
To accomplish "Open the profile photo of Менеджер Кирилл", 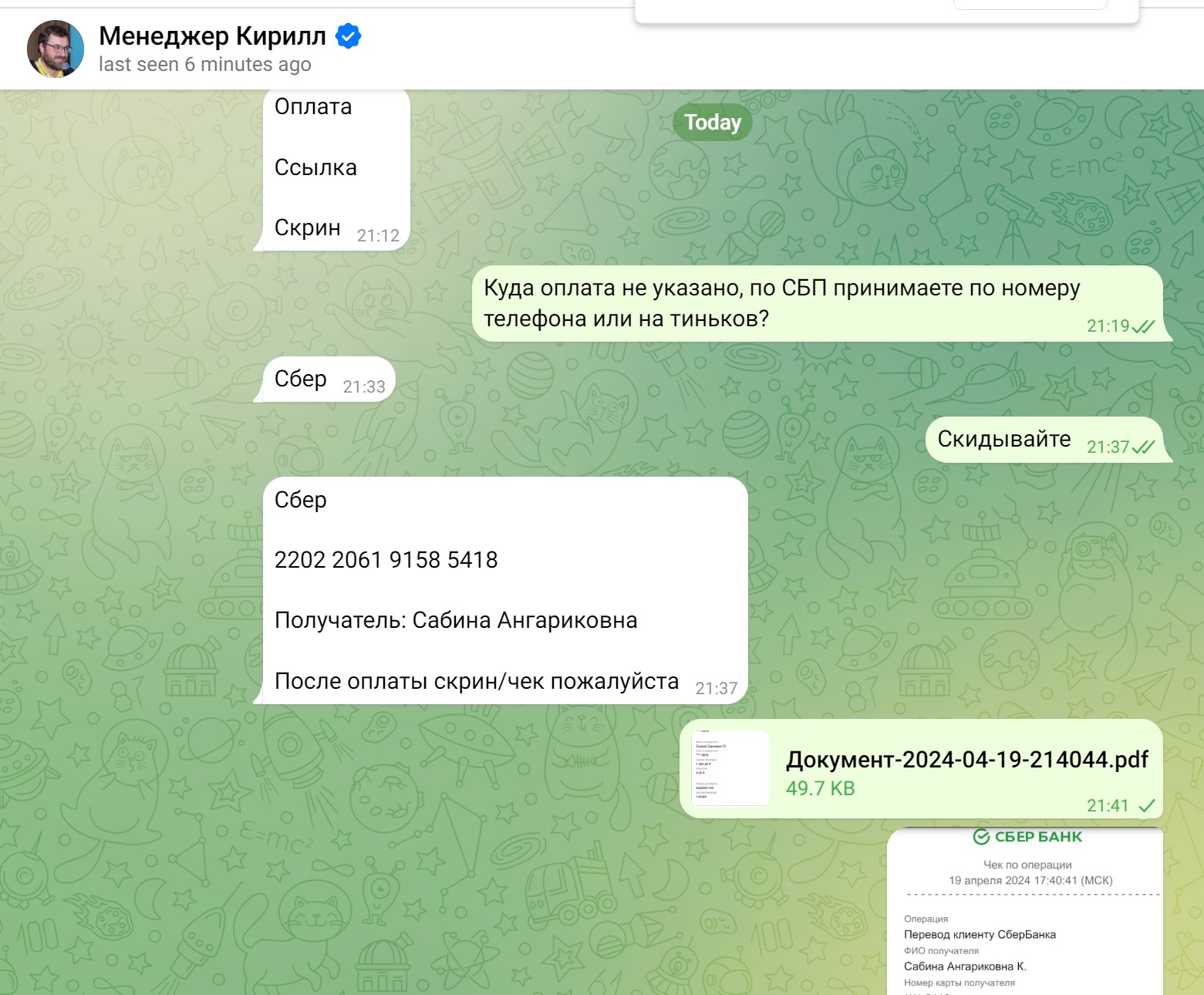I will 56,49.
